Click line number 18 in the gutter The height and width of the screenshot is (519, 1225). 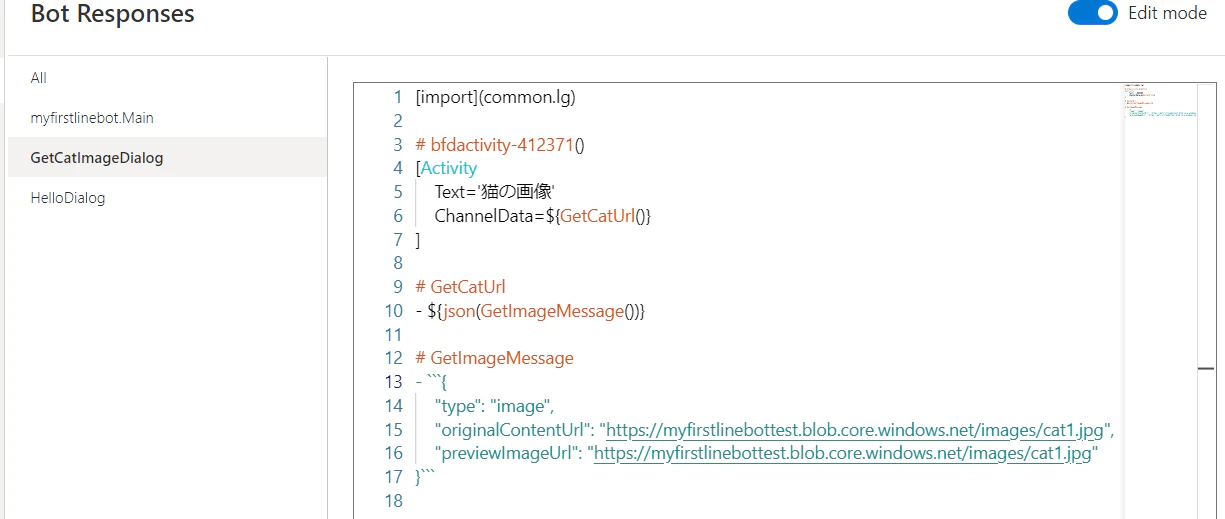pos(393,502)
